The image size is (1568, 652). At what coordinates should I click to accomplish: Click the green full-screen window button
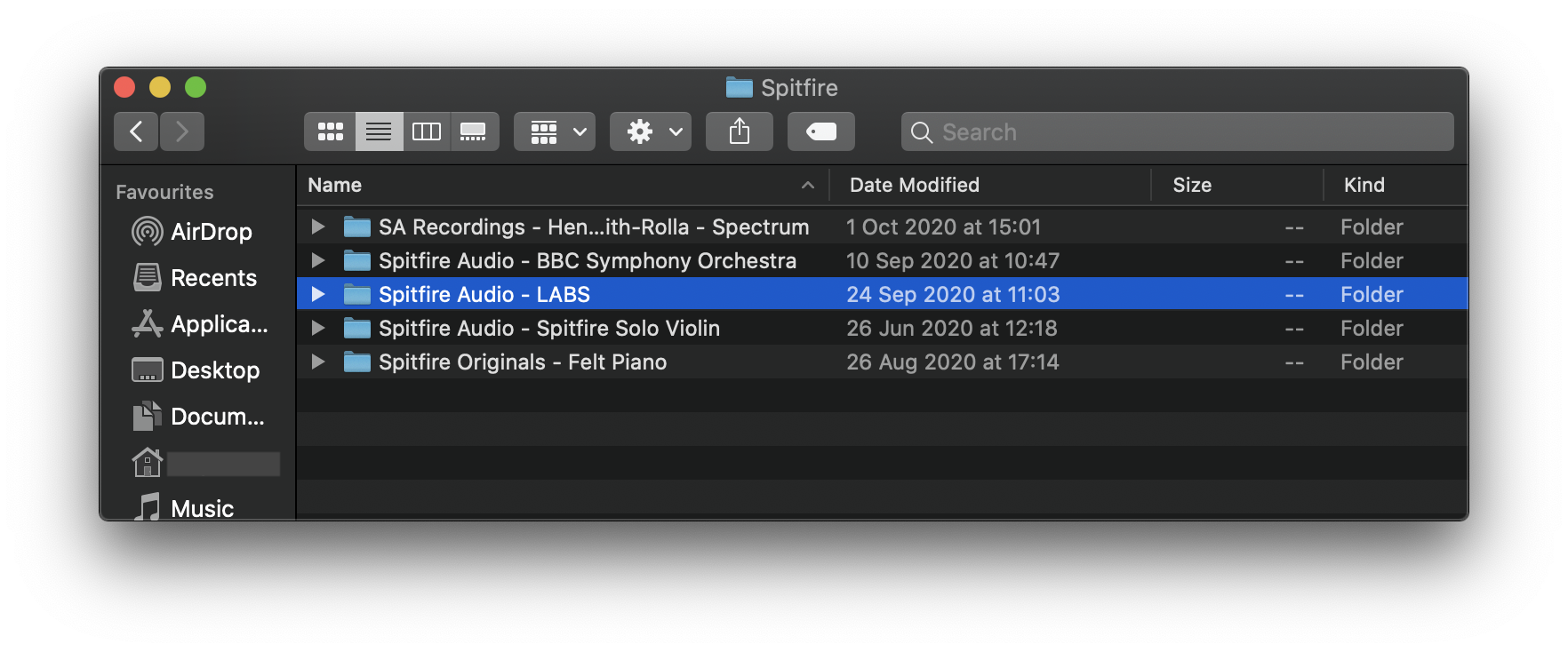coord(196,87)
